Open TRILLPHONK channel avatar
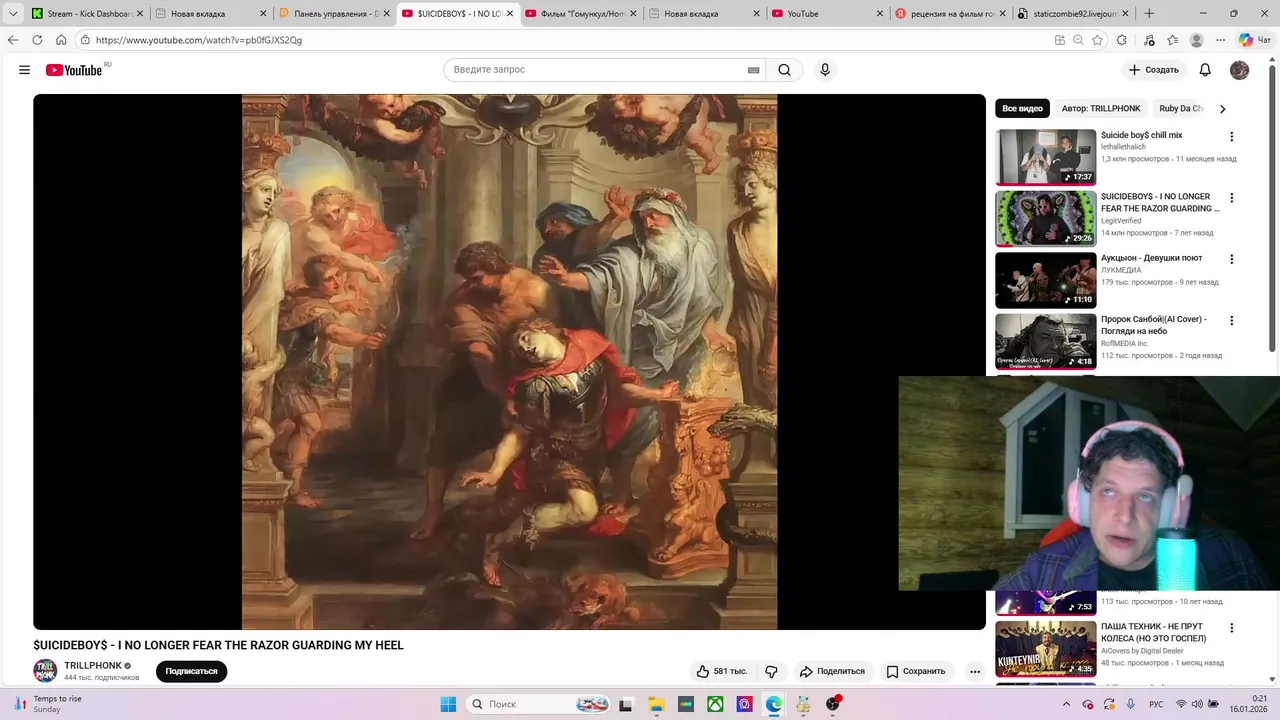The height and width of the screenshot is (720, 1280). (45, 671)
